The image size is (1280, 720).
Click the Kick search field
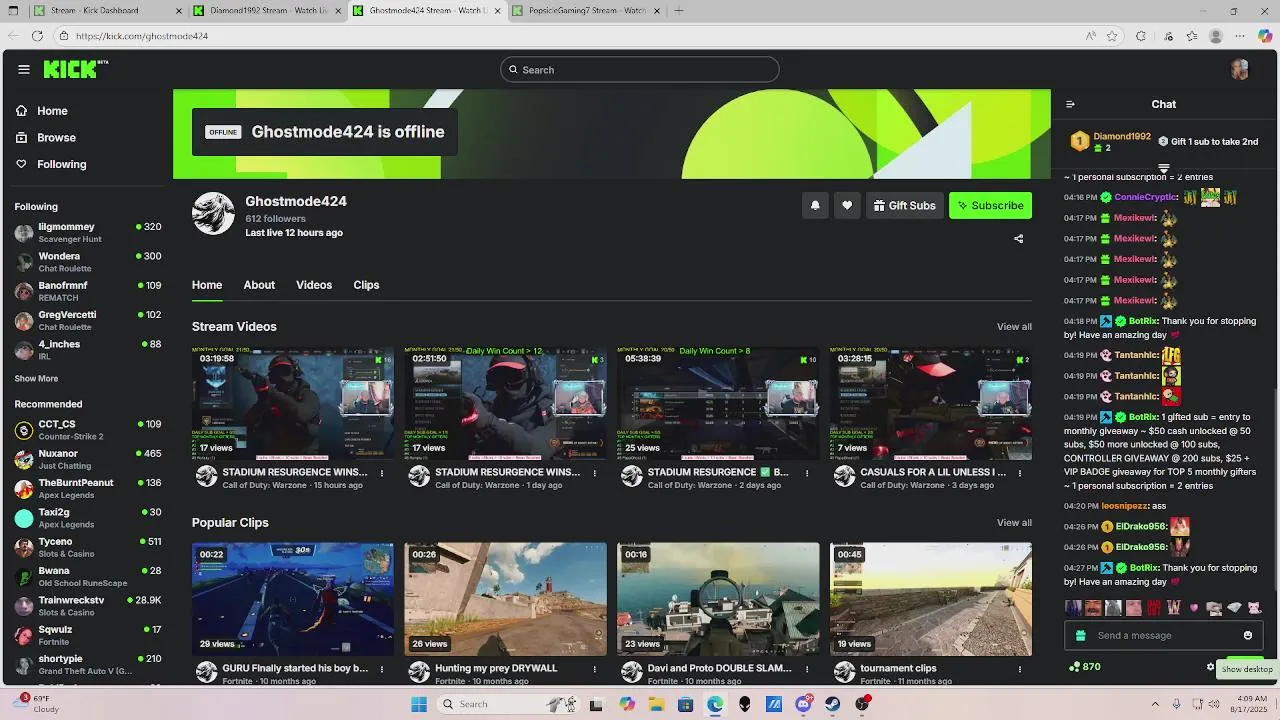pos(640,69)
